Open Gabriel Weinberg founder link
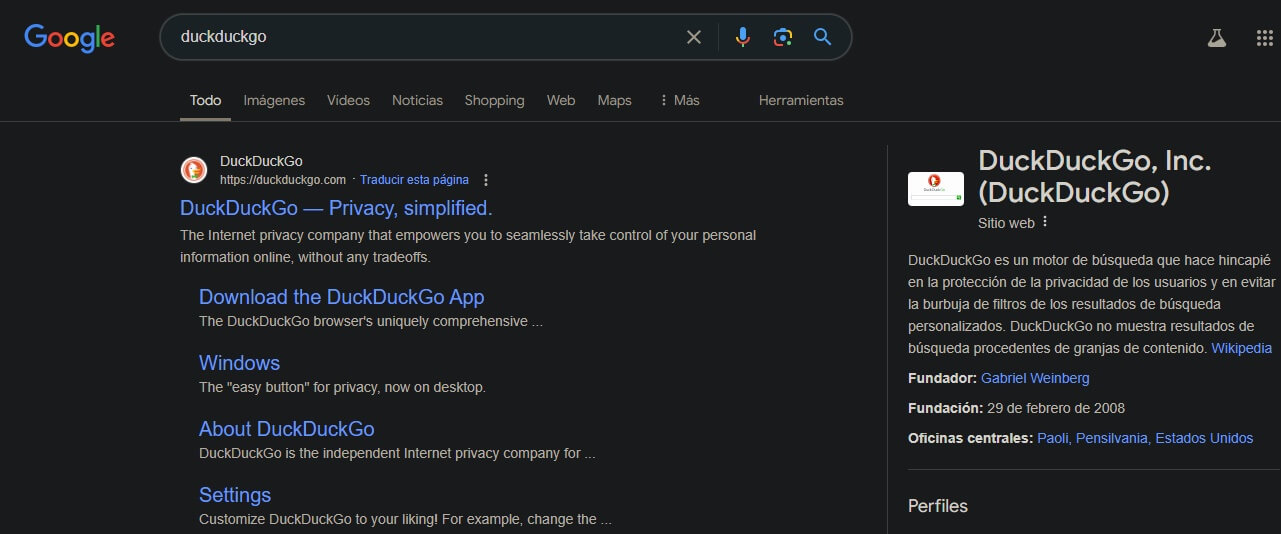 [x=1035, y=378]
